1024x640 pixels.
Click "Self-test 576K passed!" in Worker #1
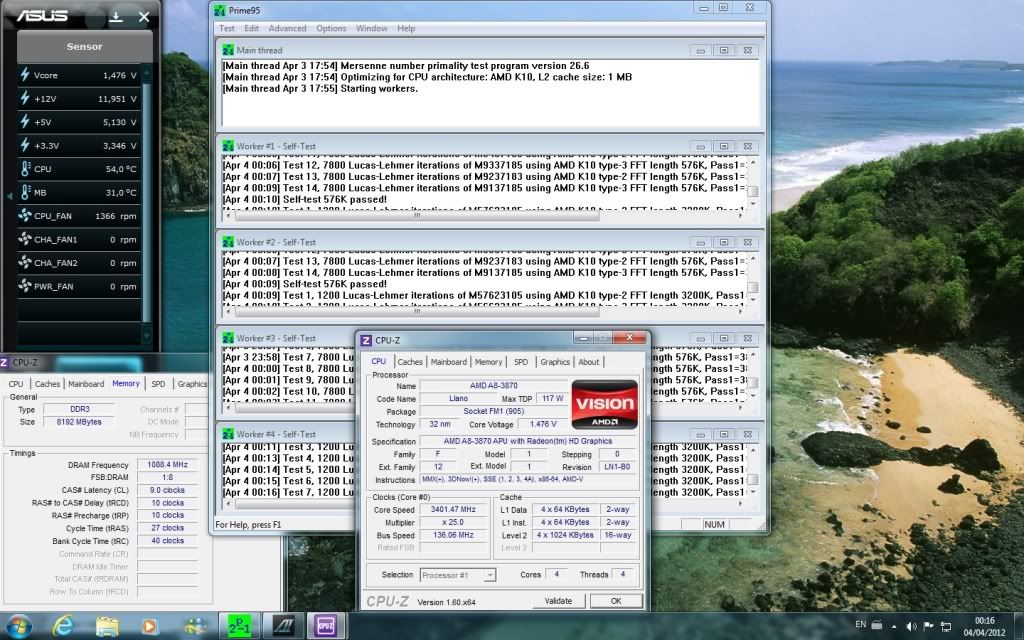(334, 199)
